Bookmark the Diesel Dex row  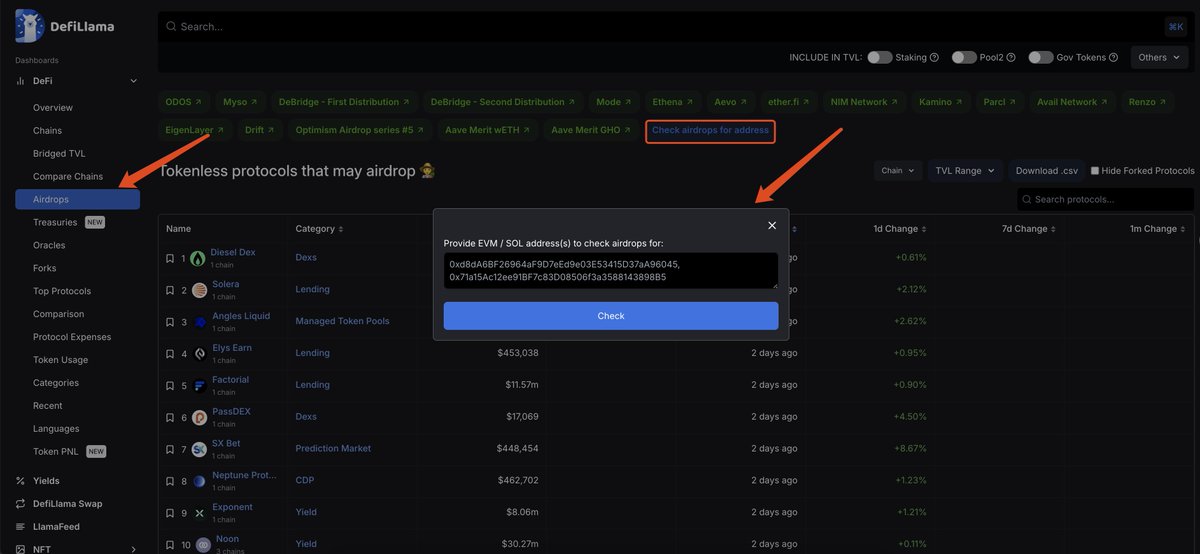click(170, 259)
